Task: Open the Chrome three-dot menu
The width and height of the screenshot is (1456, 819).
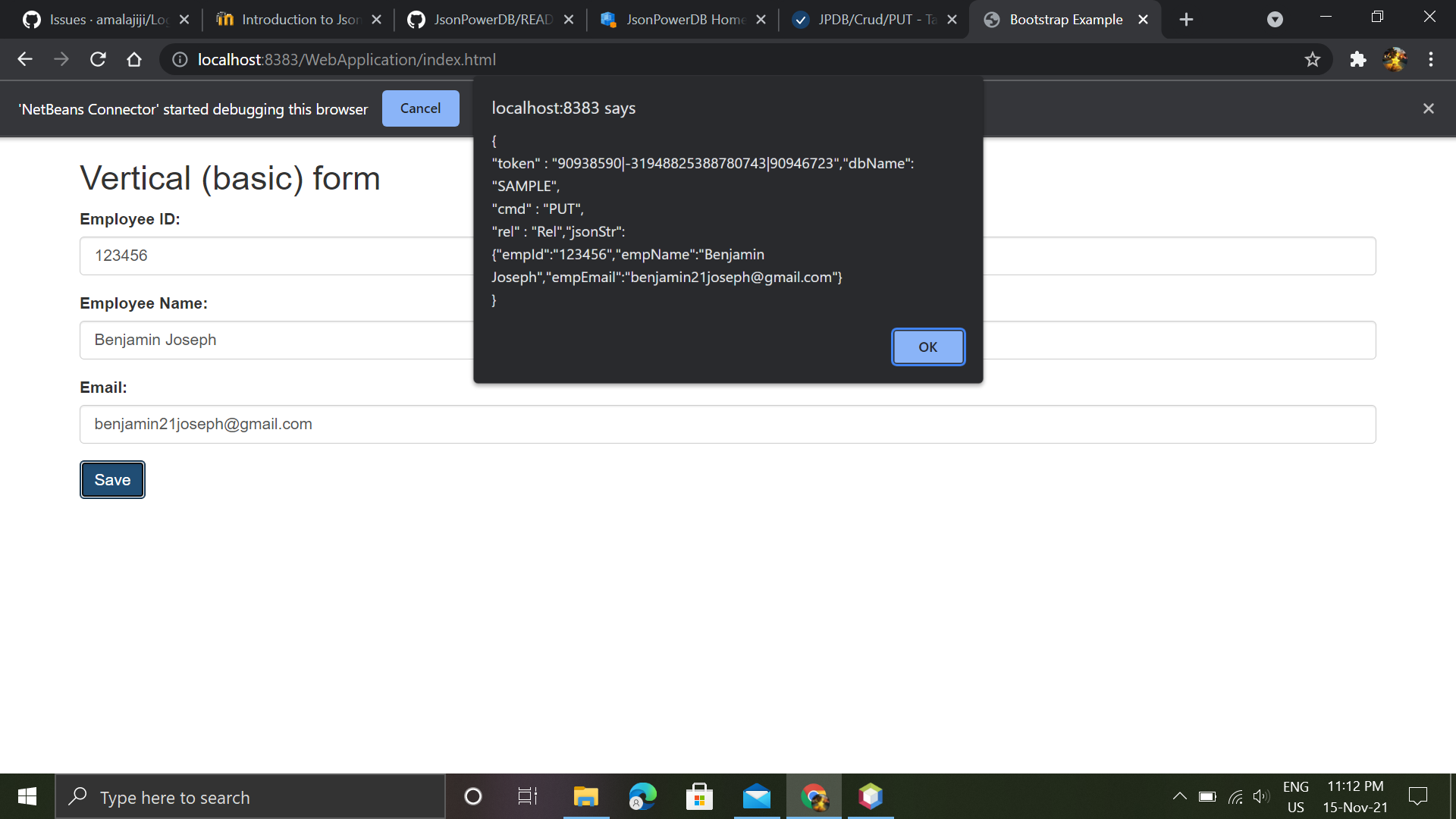Action: click(1431, 59)
